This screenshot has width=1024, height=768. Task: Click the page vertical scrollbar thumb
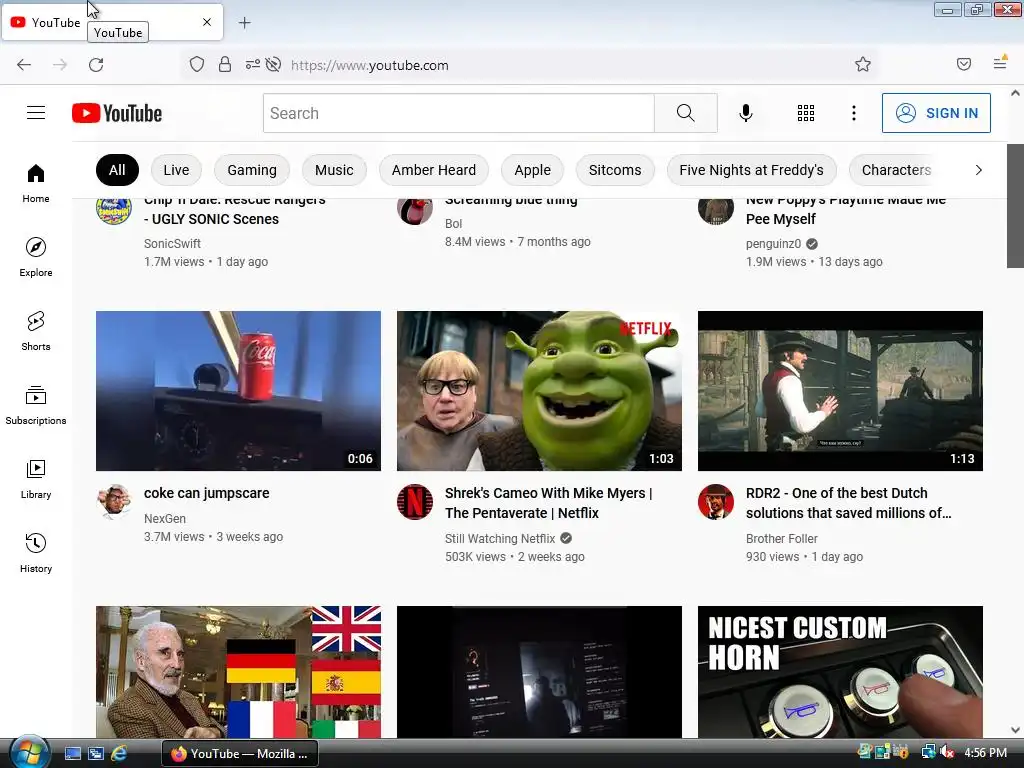[1015, 206]
